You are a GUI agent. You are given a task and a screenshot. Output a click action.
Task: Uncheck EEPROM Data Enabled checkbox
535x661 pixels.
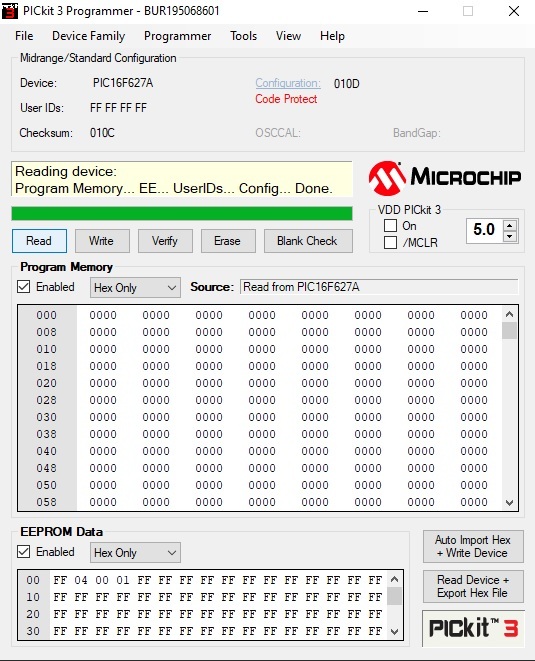point(24,552)
